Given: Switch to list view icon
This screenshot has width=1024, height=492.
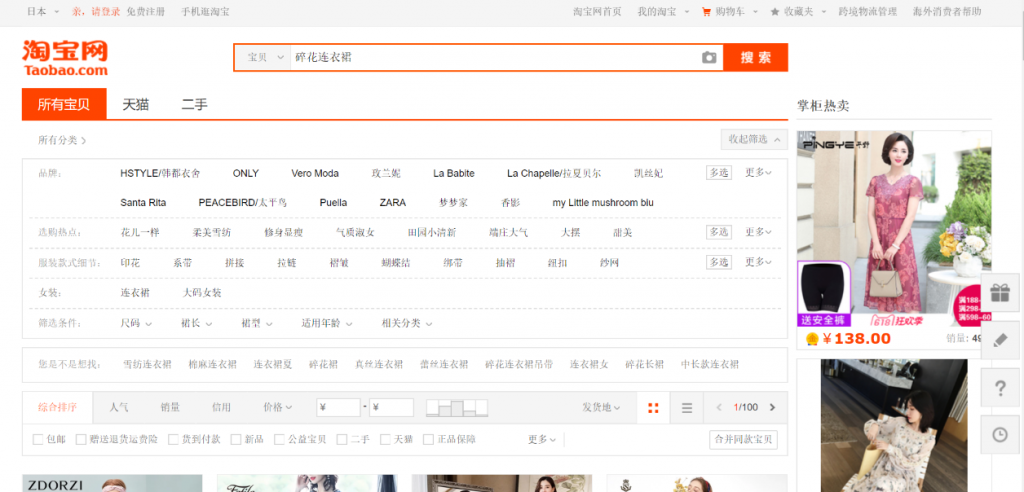Looking at the screenshot, I should coord(686,408).
